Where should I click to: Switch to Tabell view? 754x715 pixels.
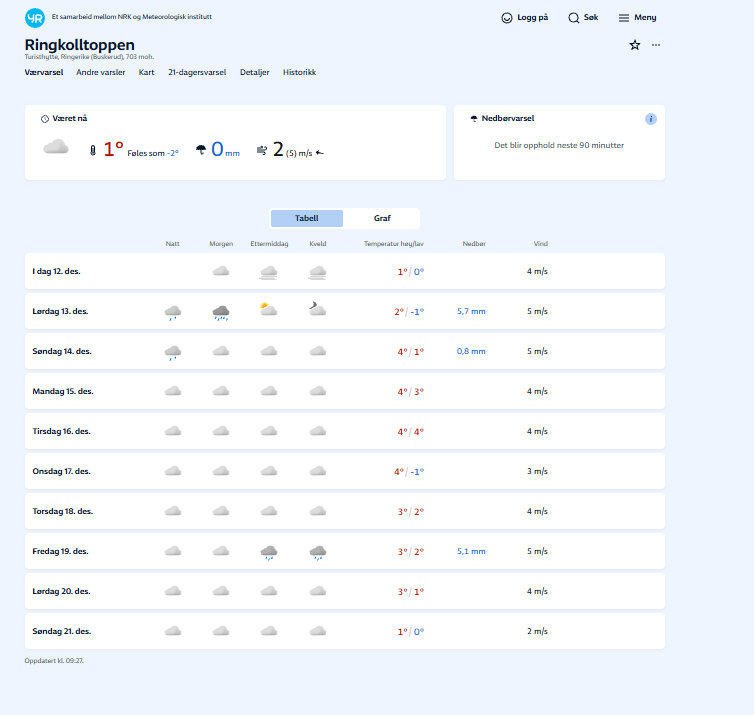click(x=307, y=218)
